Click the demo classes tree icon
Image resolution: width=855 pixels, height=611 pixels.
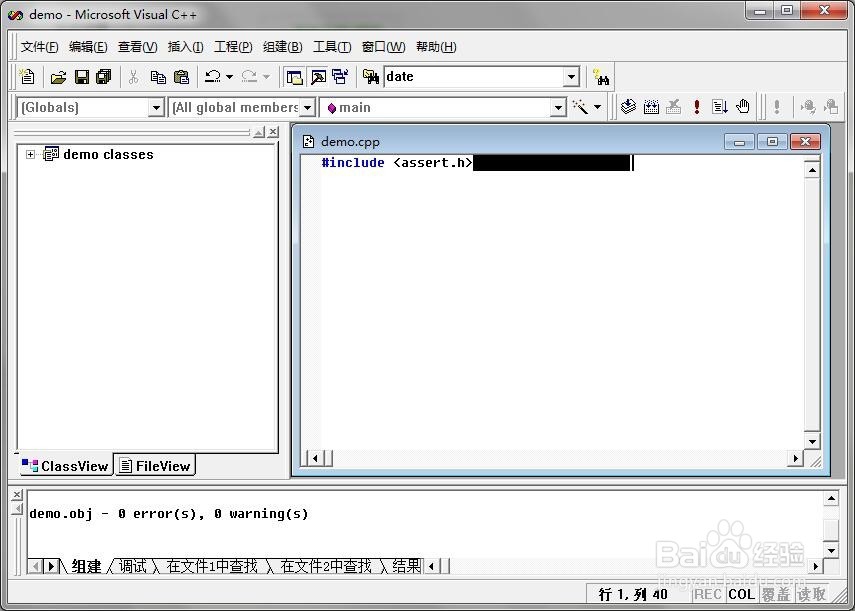coord(51,154)
